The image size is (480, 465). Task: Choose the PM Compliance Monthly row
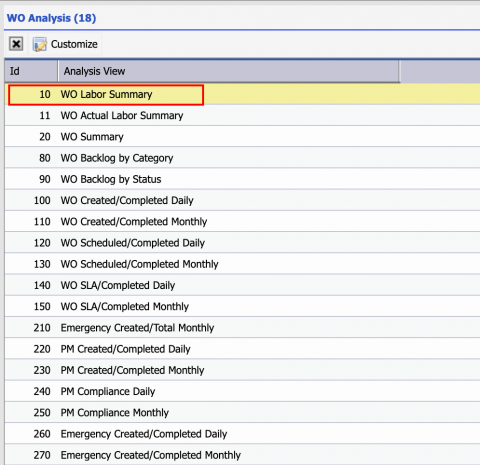(242, 413)
